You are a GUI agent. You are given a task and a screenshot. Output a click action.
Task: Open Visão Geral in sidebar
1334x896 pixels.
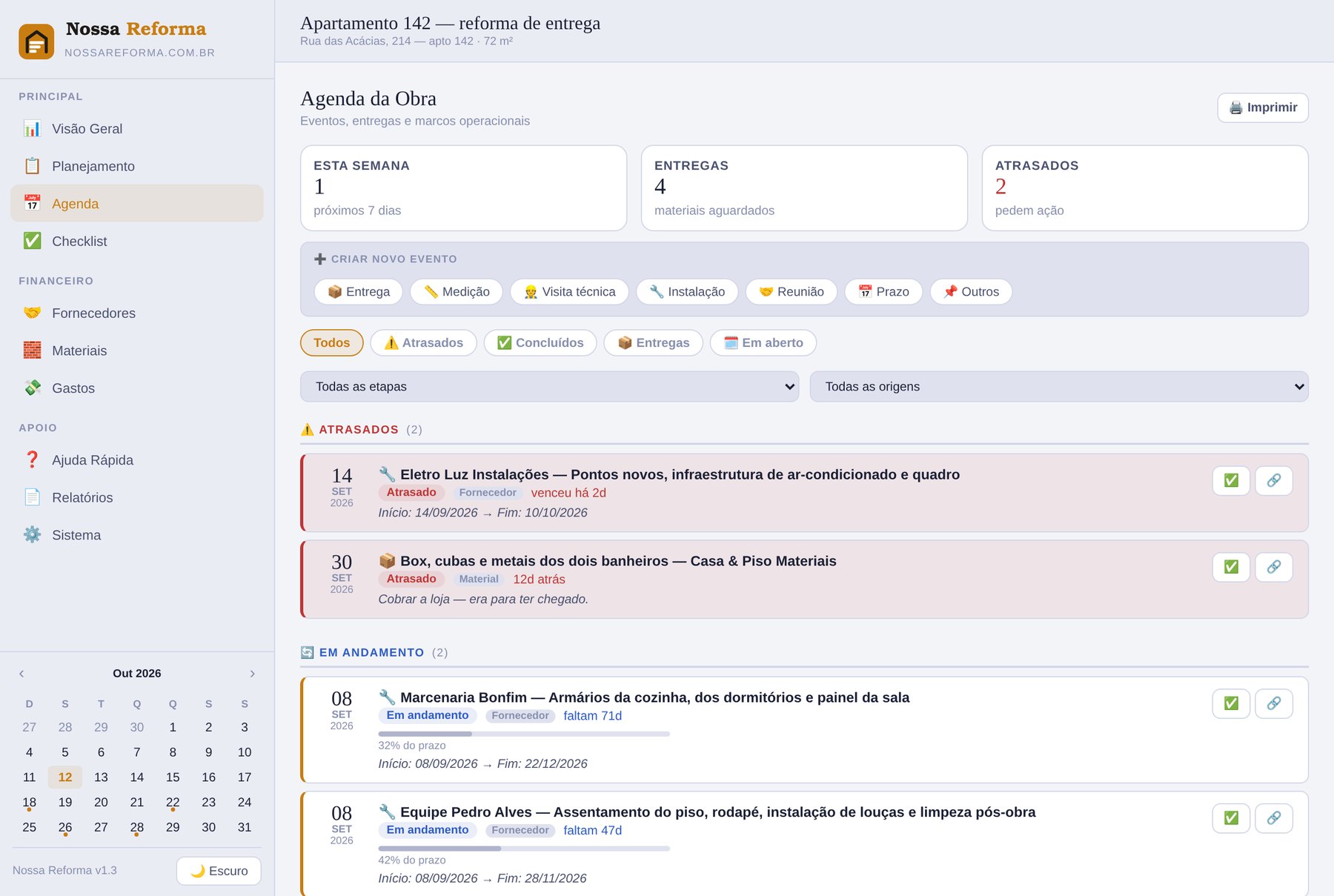pyautogui.click(x=137, y=129)
